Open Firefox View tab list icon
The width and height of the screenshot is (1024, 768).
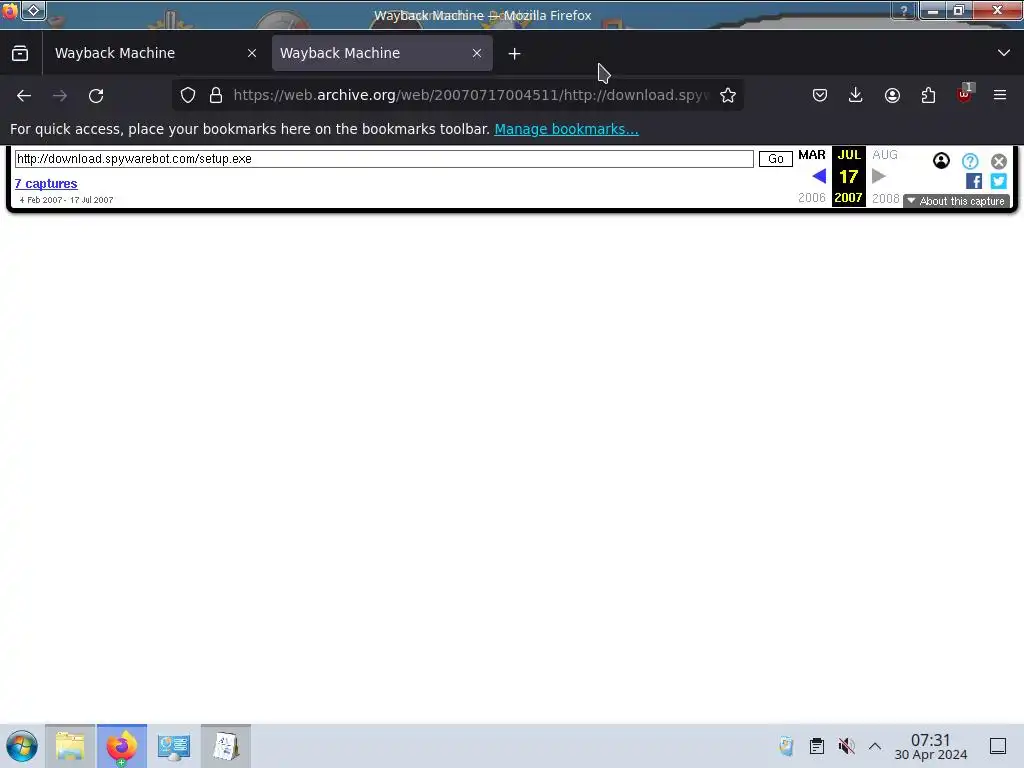[20, 54]
